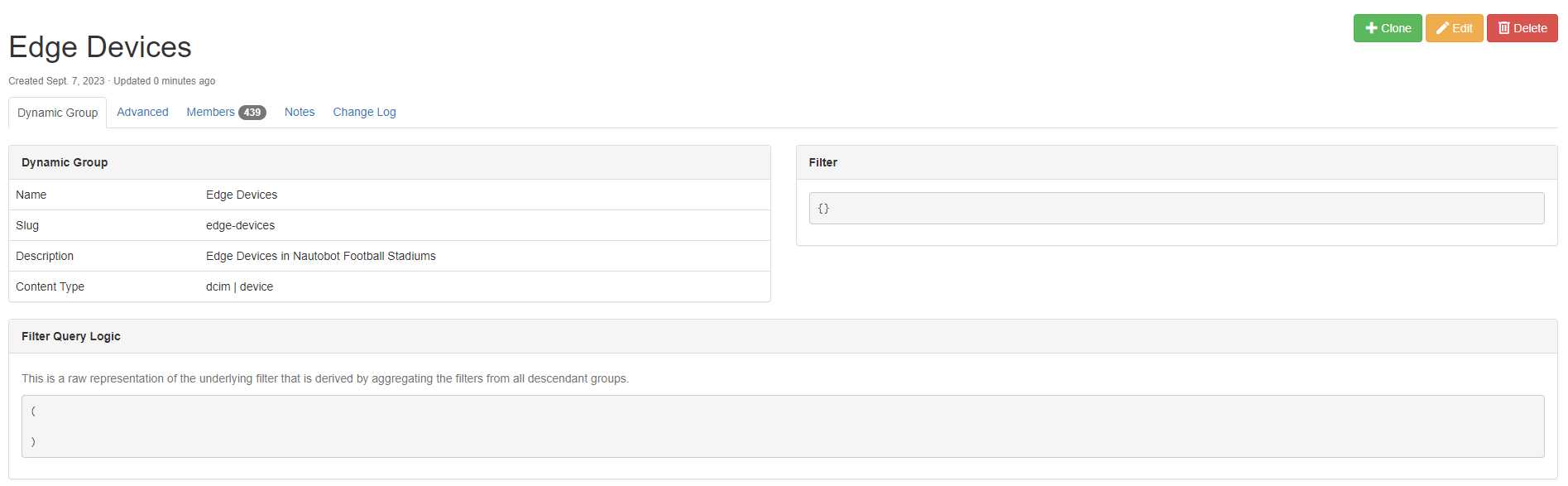Click the Filter JSON code box
The height and width of the screenshot is (486, 1568).
[1176, 209]
